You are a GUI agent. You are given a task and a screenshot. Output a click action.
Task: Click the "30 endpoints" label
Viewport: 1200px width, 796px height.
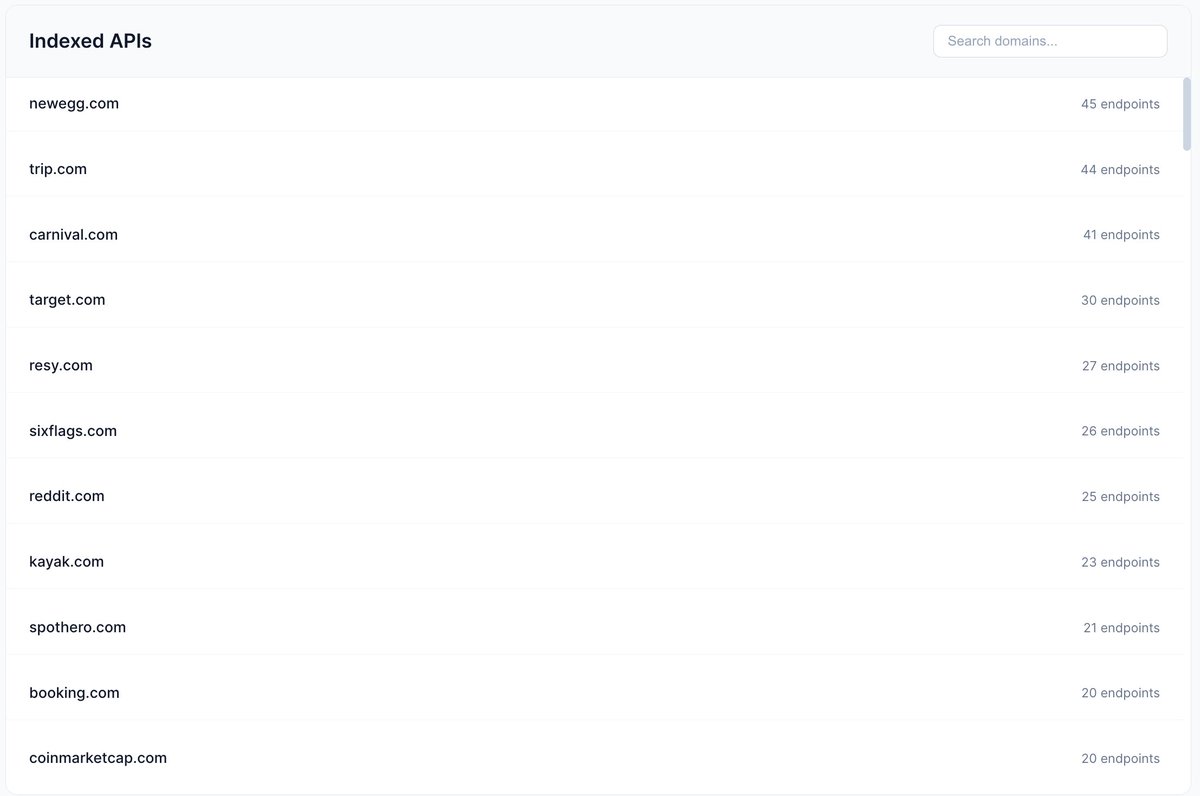point(1120,301)
